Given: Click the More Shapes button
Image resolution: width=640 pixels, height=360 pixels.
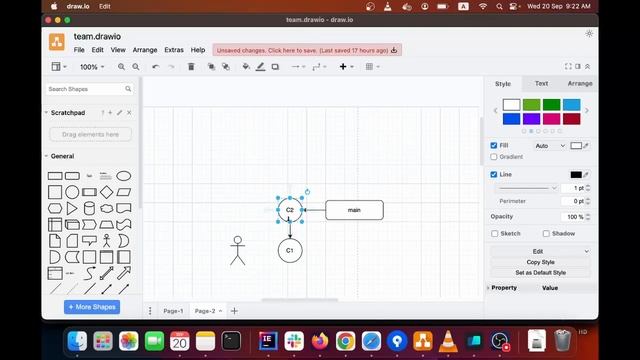Looking at the screenshot, I should [x=92, y=307].
